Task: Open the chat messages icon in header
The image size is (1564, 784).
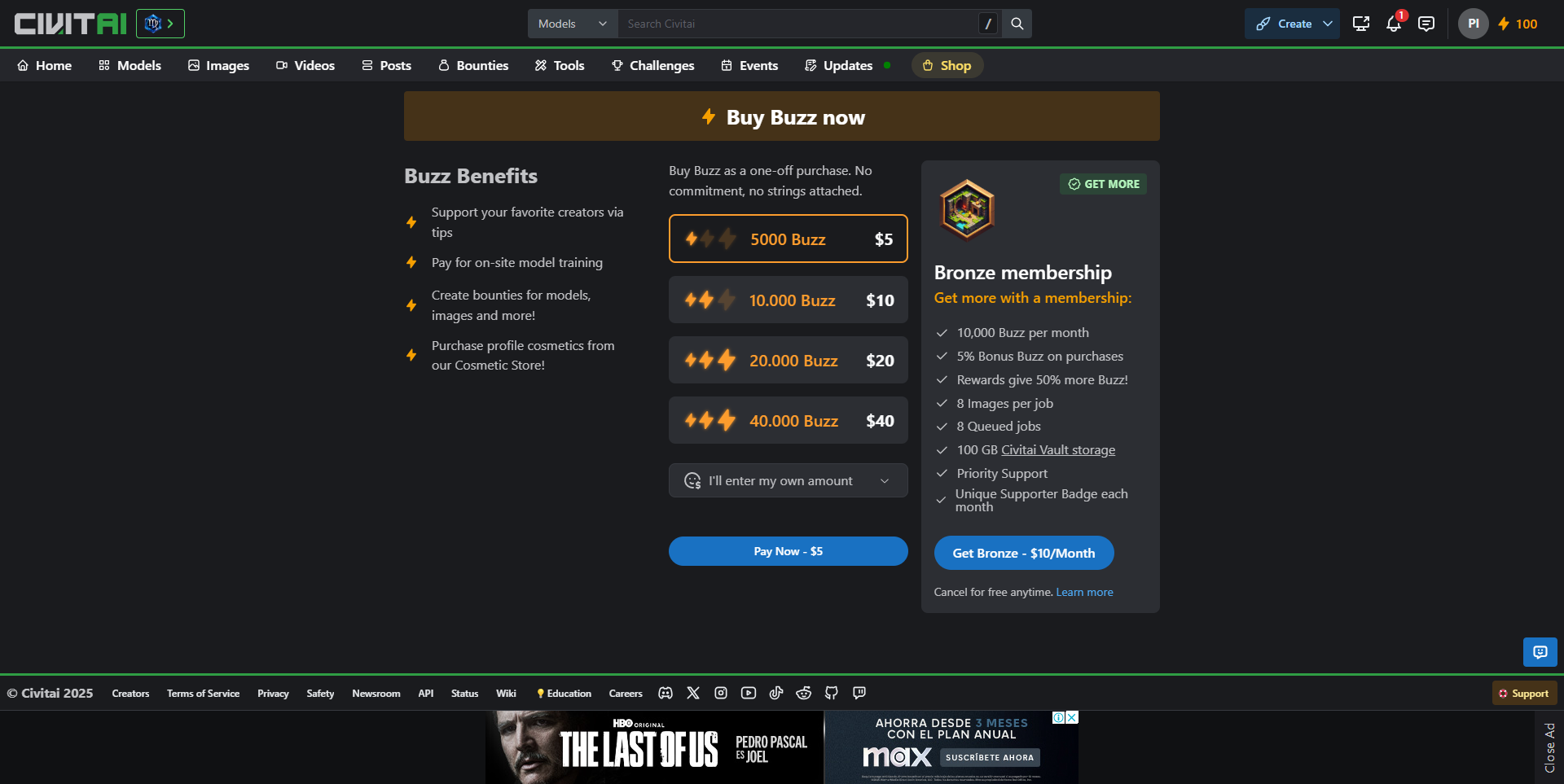Action: coord(1426,24)
